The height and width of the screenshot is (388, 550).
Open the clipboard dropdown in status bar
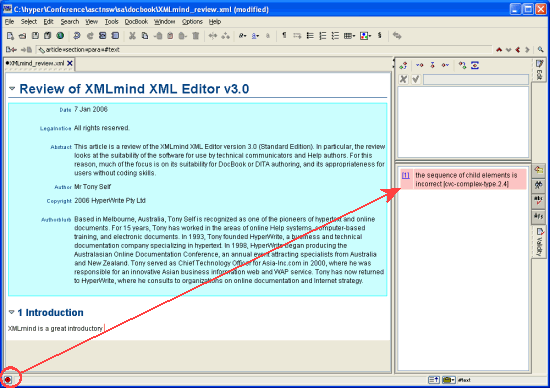click(x=448, y=380)
